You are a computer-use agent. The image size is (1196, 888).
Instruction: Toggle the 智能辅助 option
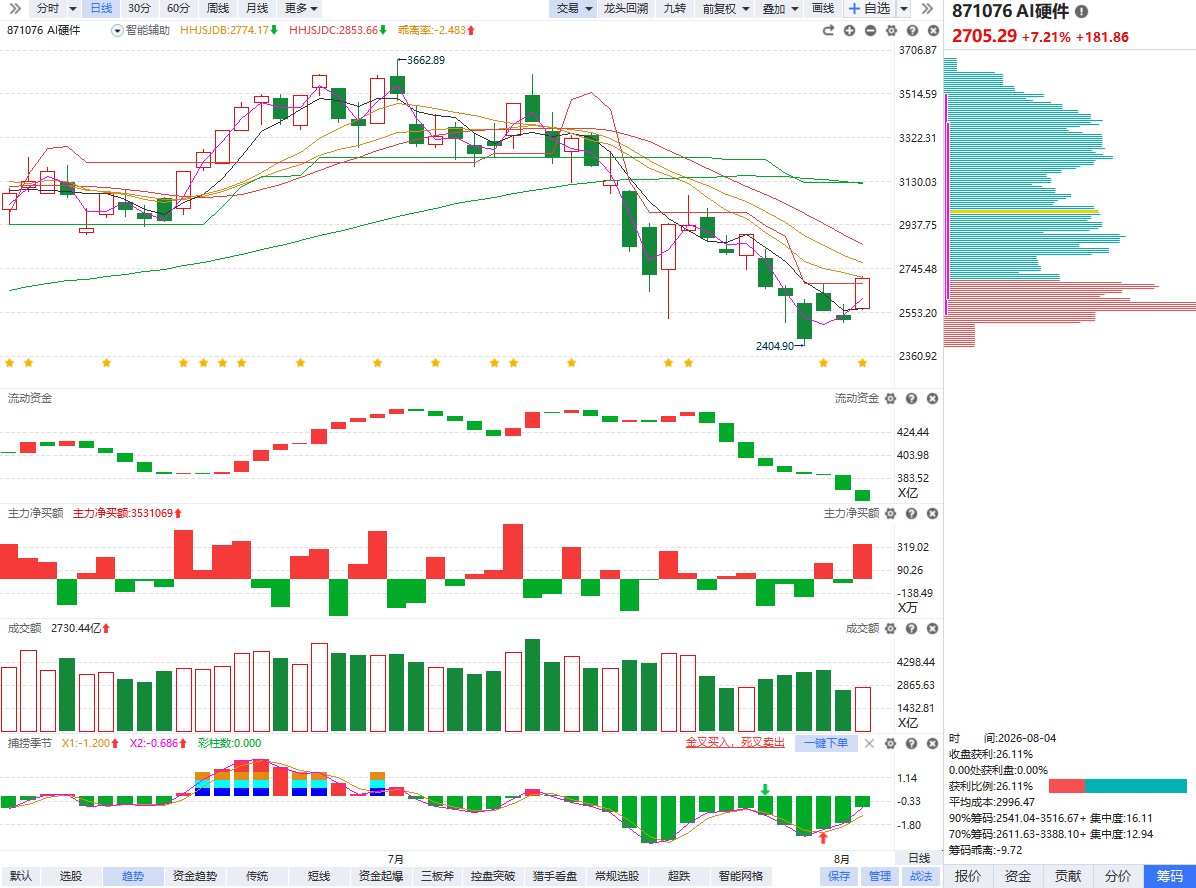(140, 31)
